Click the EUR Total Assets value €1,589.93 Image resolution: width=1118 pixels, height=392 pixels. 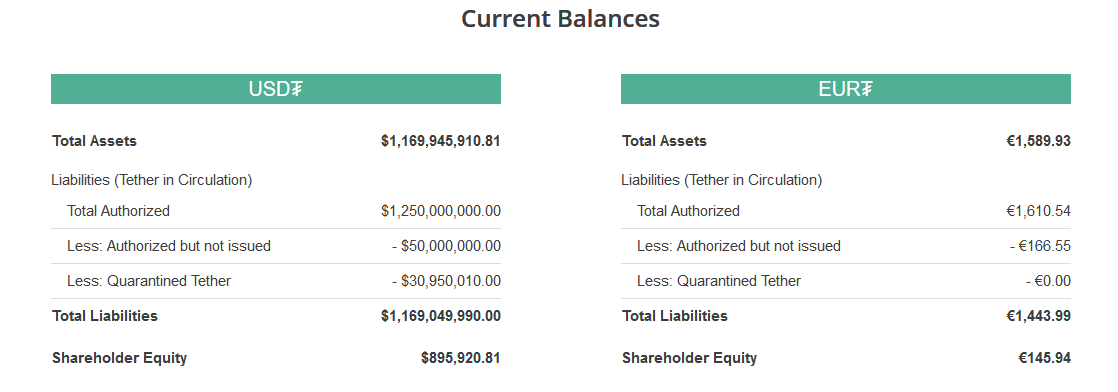1038,141
